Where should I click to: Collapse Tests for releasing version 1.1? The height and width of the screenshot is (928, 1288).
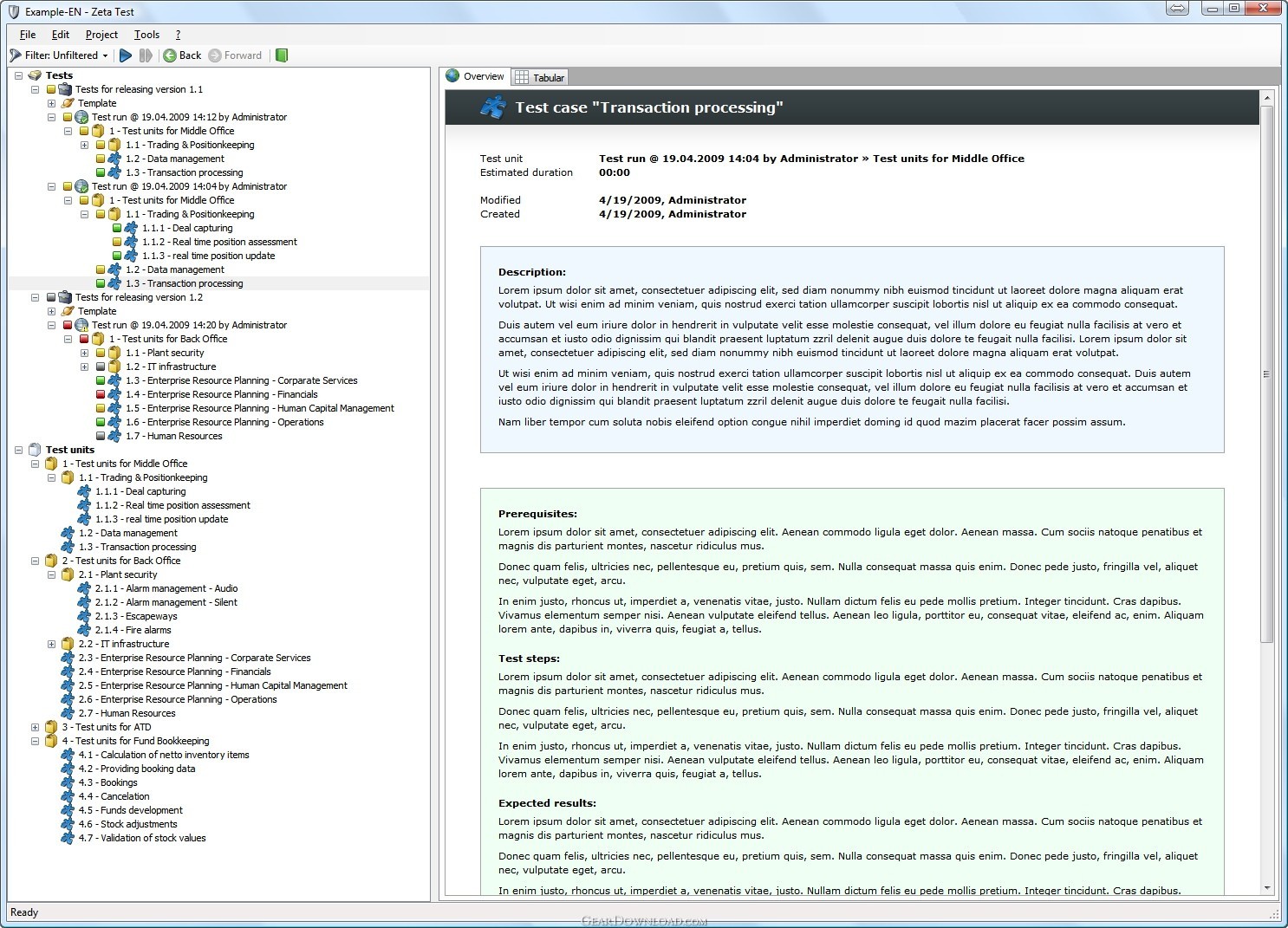(36, 89)
